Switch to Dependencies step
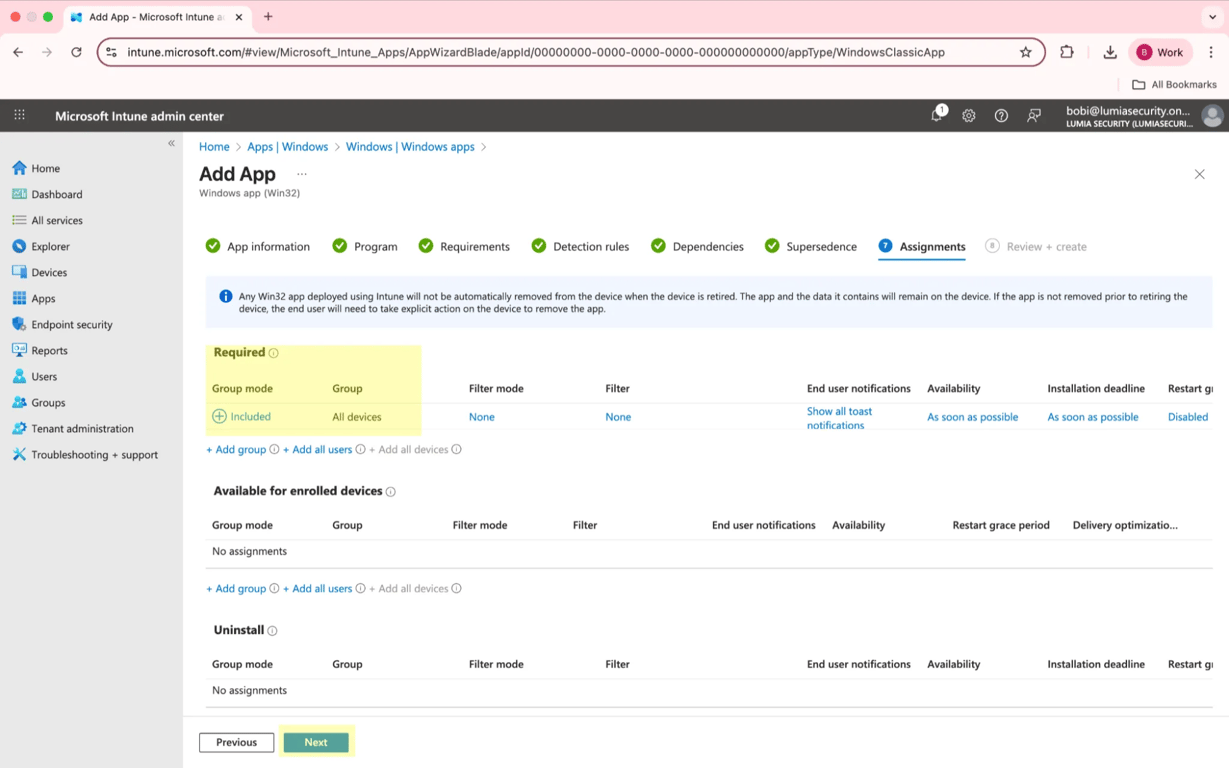This screenshot has width=1229, height=768. pos(697,246)
